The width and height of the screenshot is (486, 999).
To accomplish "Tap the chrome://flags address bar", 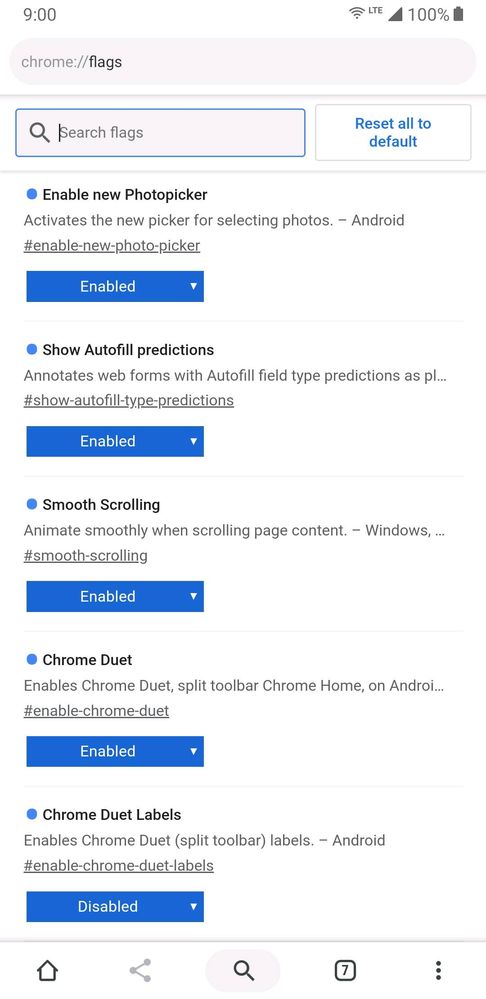I will [x=243, y=62].
